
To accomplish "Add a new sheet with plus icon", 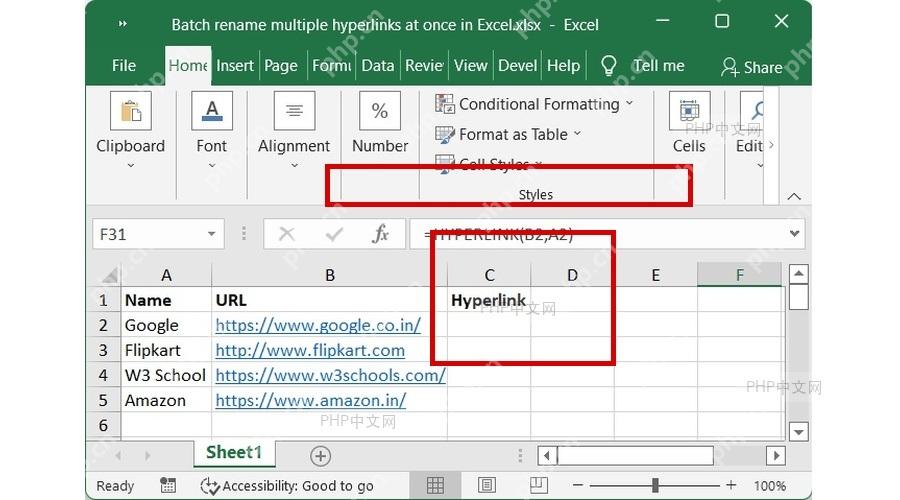I will point(320,456).
